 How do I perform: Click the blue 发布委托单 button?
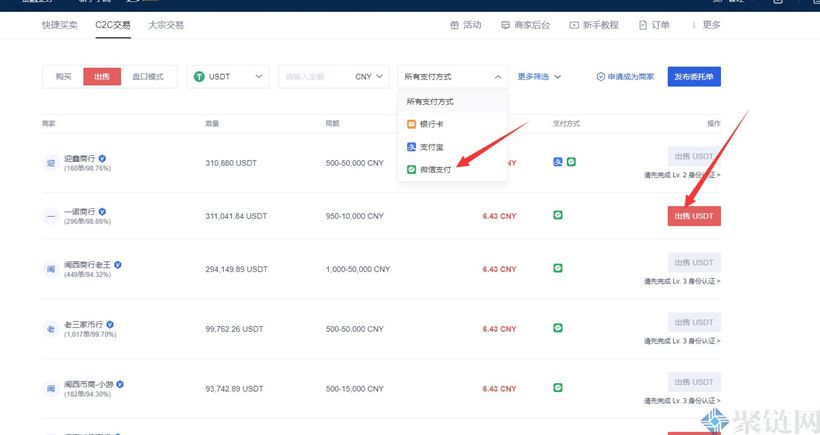point(694,77)
